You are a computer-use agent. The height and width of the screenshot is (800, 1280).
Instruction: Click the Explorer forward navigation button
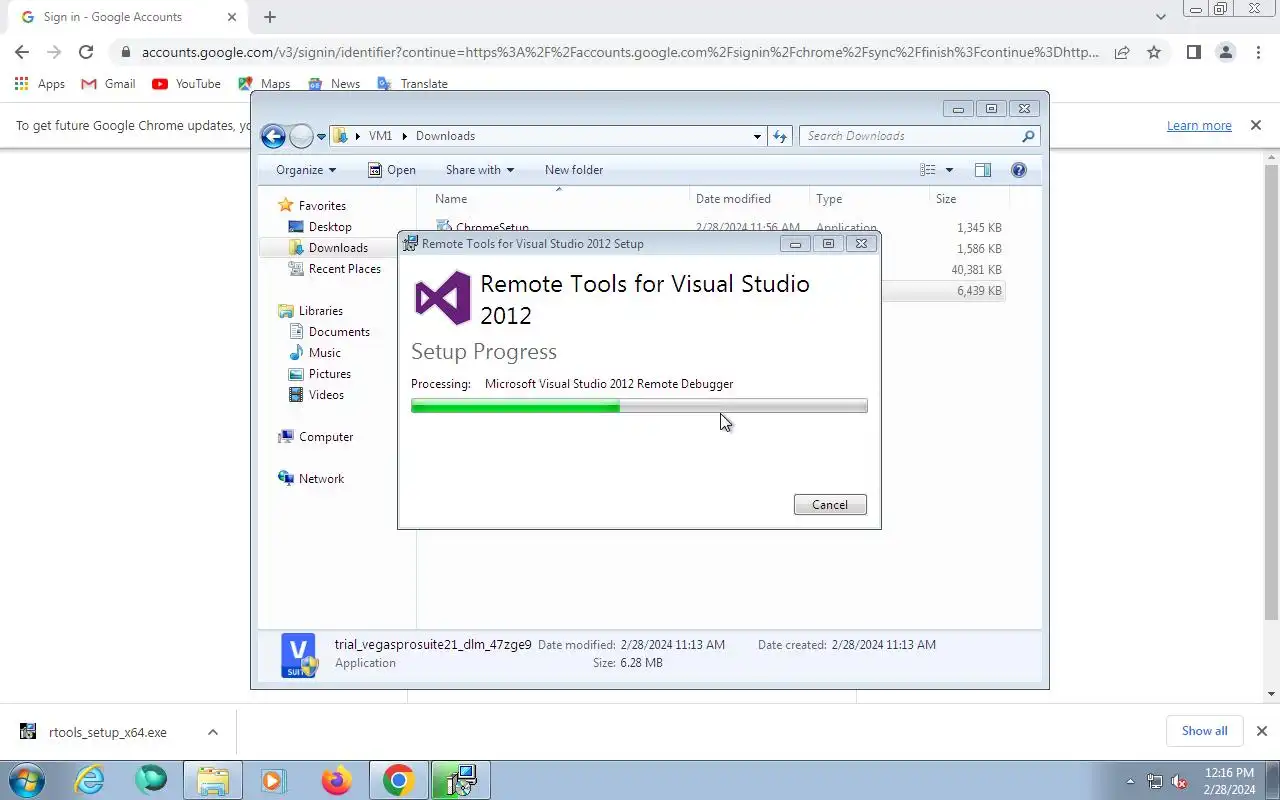(x=301, y=136)
